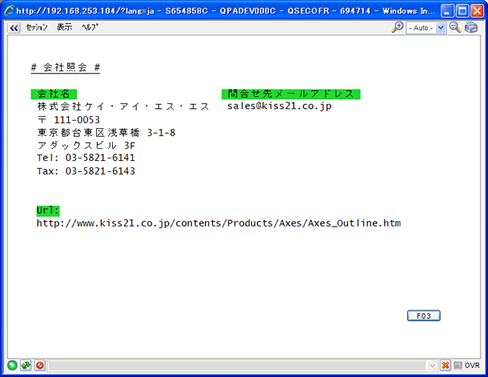Minimize the browser window
The width and height of the screenshot is (488, 377).
447,11
